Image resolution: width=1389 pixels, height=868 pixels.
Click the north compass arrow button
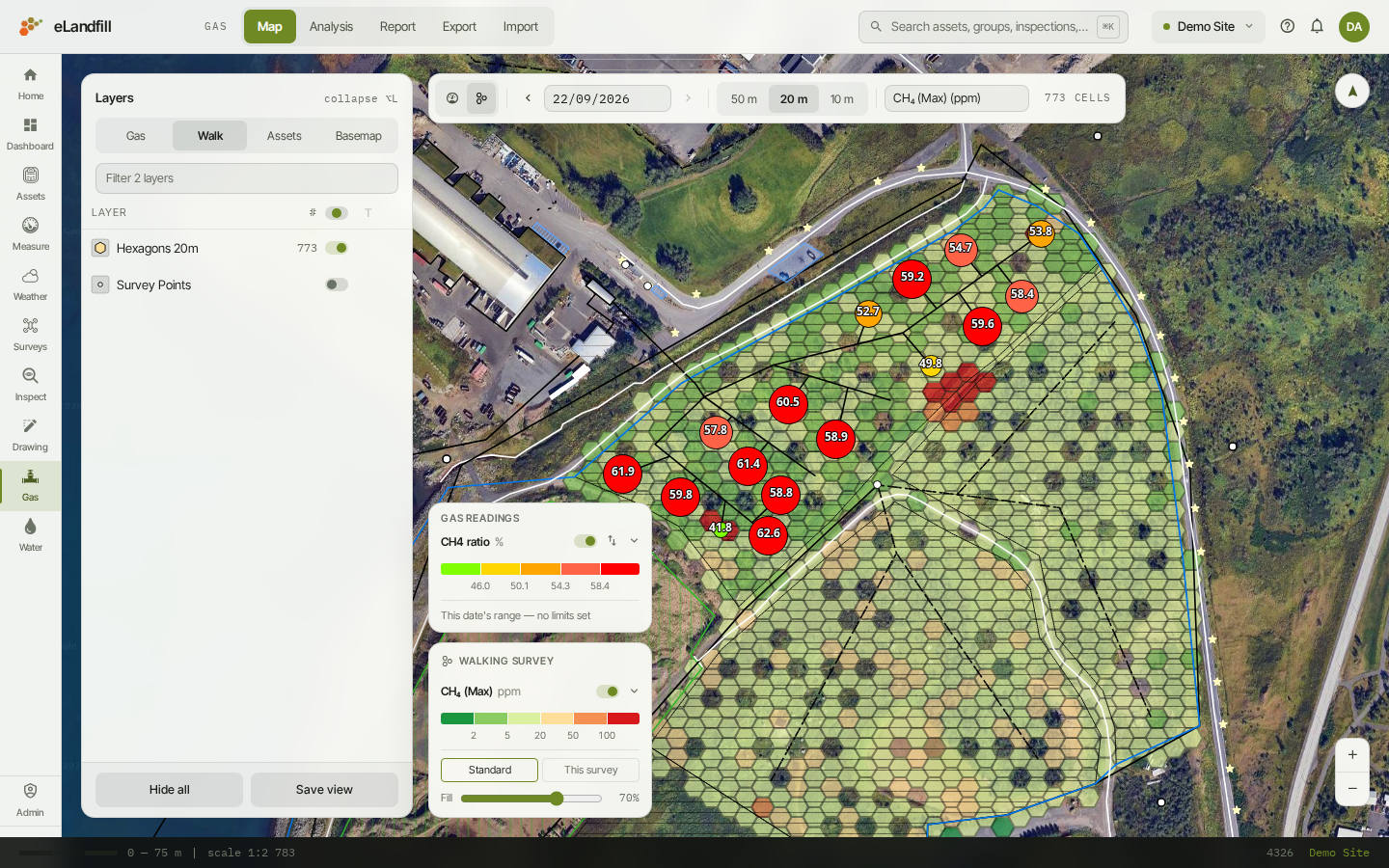[x=1352, y=91]
